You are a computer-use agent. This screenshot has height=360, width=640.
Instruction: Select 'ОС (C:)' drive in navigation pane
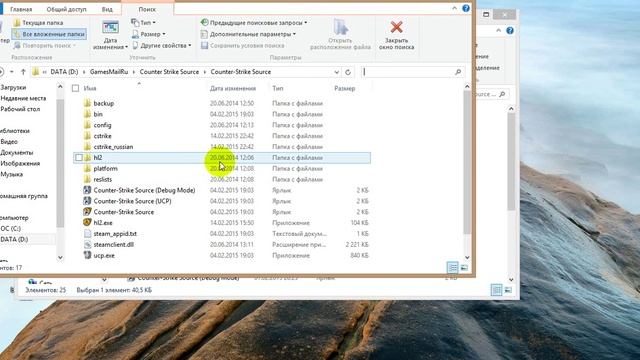10,229
